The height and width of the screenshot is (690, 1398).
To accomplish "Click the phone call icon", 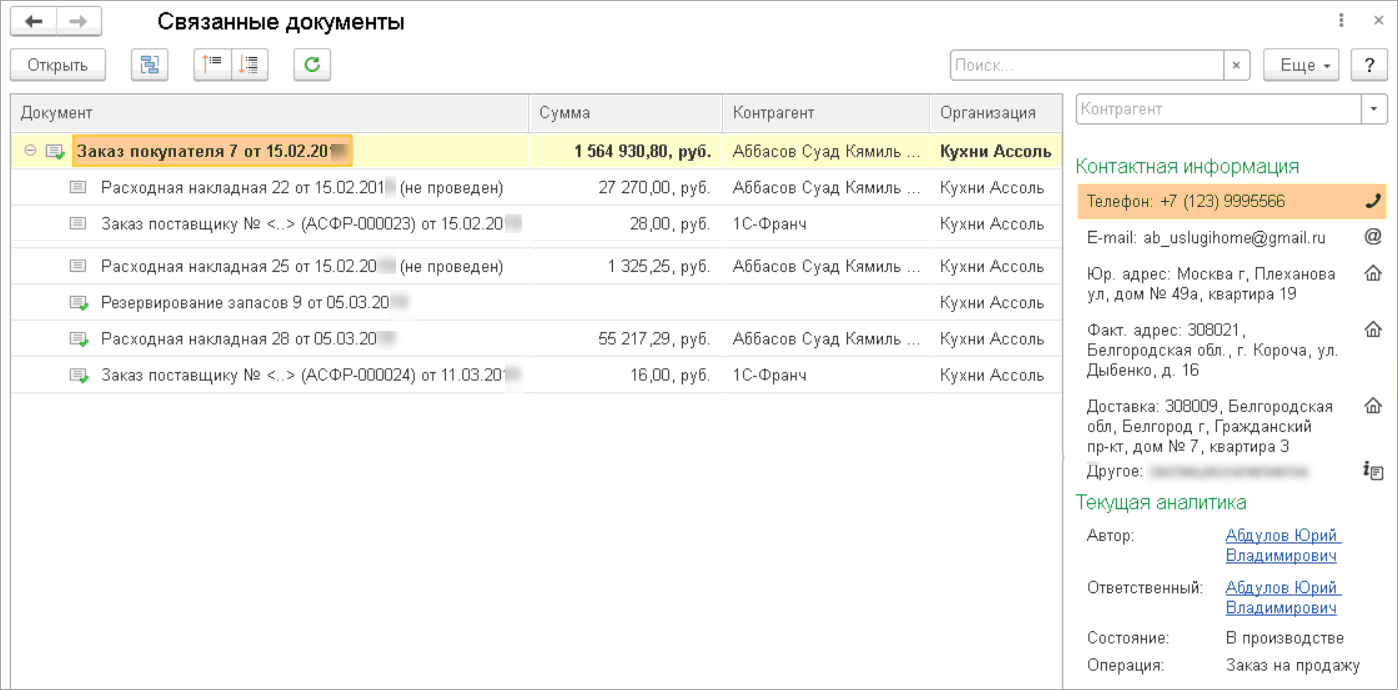I will pos(1373,201).
